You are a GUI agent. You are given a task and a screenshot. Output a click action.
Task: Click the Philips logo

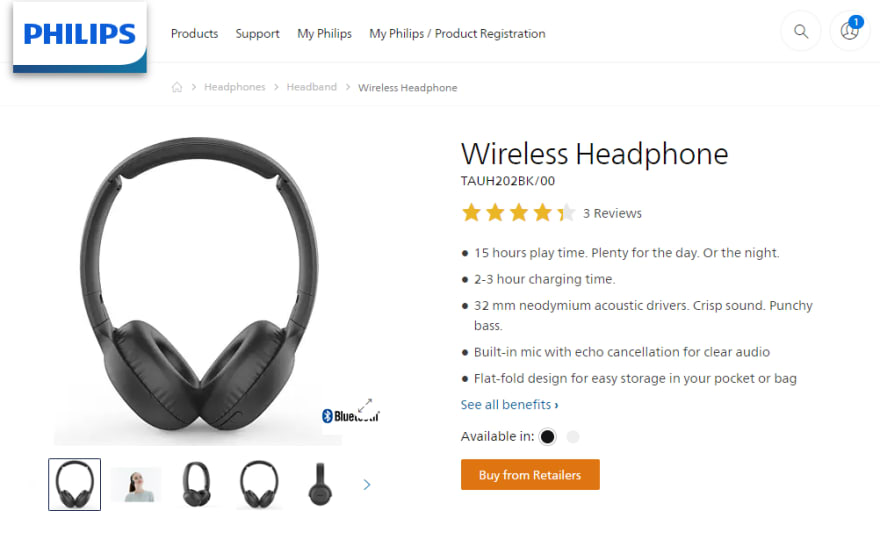point(80,37)
